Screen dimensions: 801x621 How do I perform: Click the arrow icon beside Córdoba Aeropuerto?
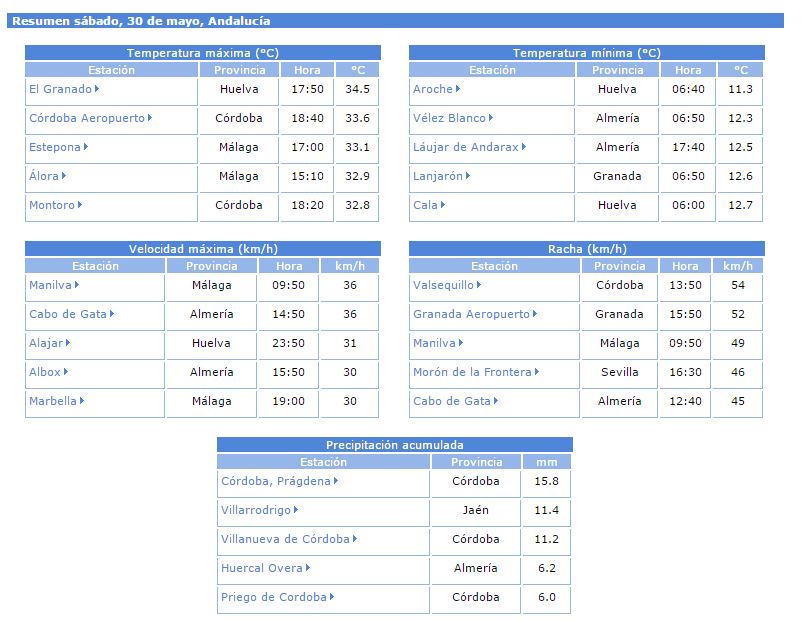pos(150,118)
